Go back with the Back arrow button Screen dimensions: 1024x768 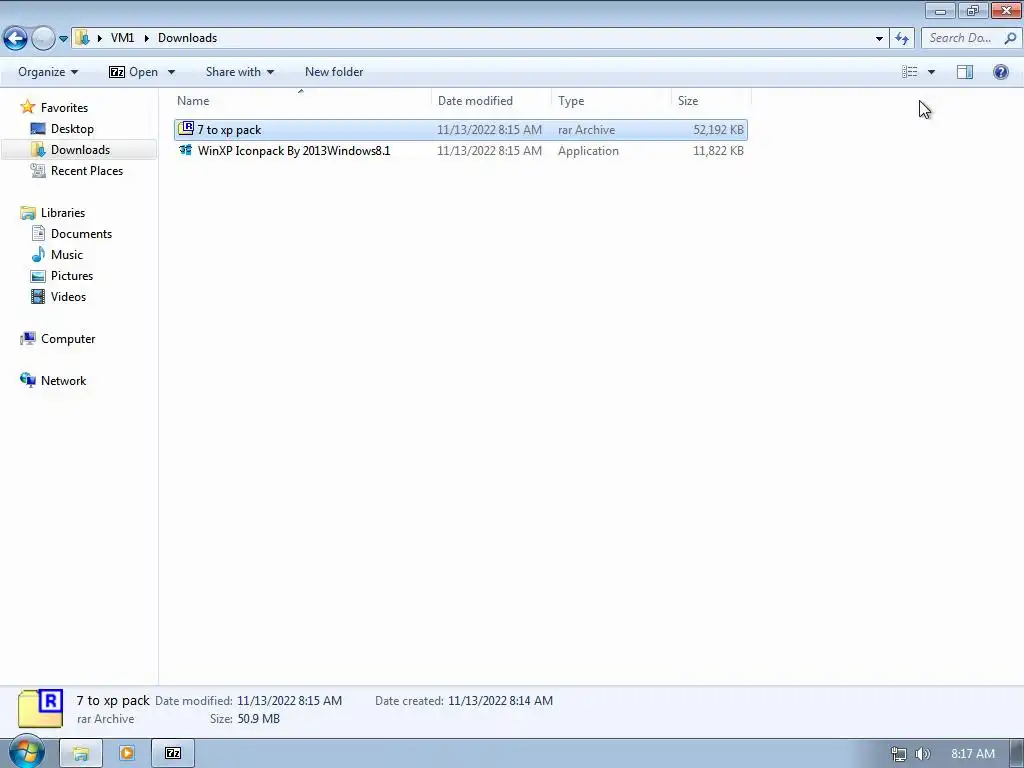click(x=16, y=38)
